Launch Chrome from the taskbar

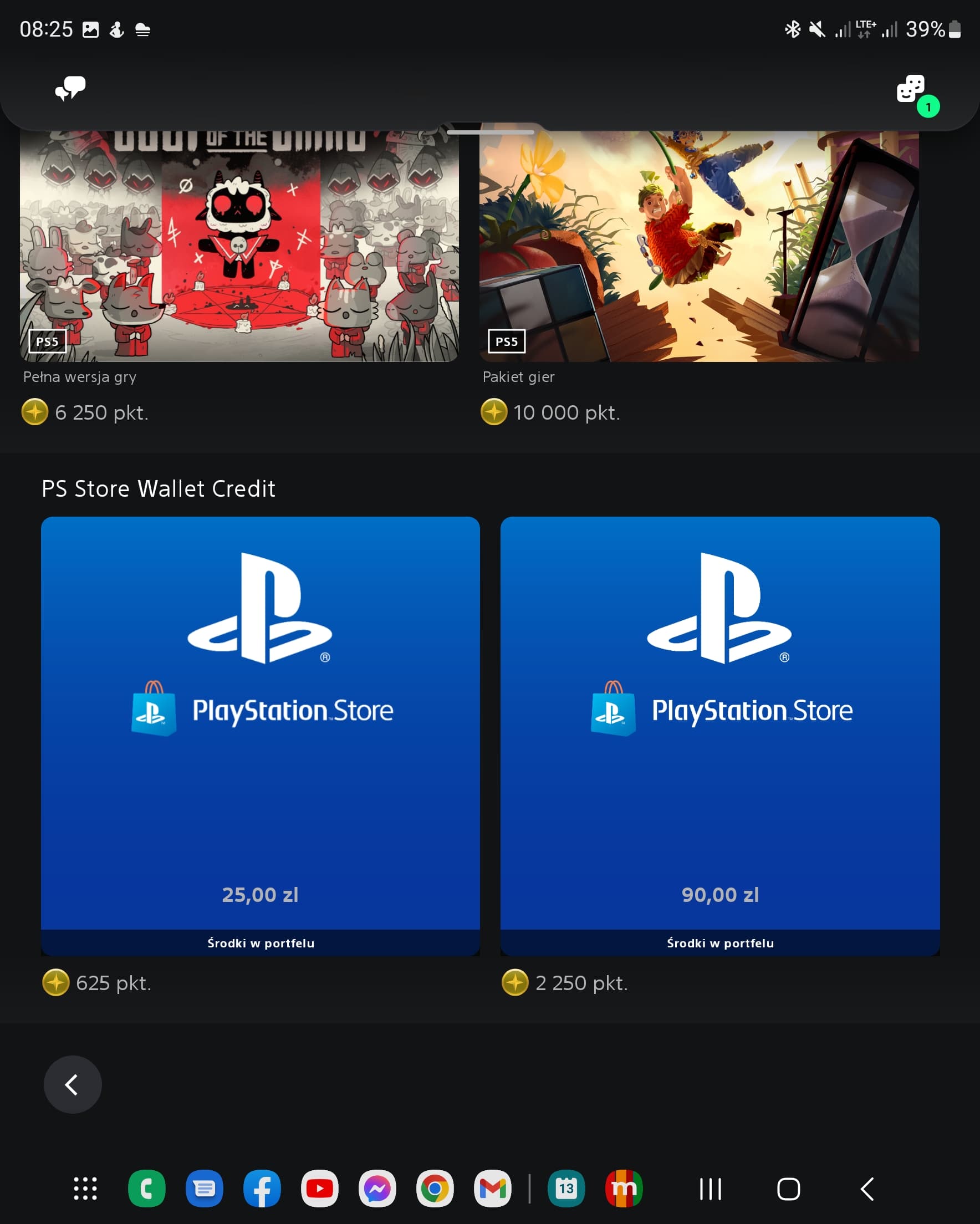click(435, 1188)
